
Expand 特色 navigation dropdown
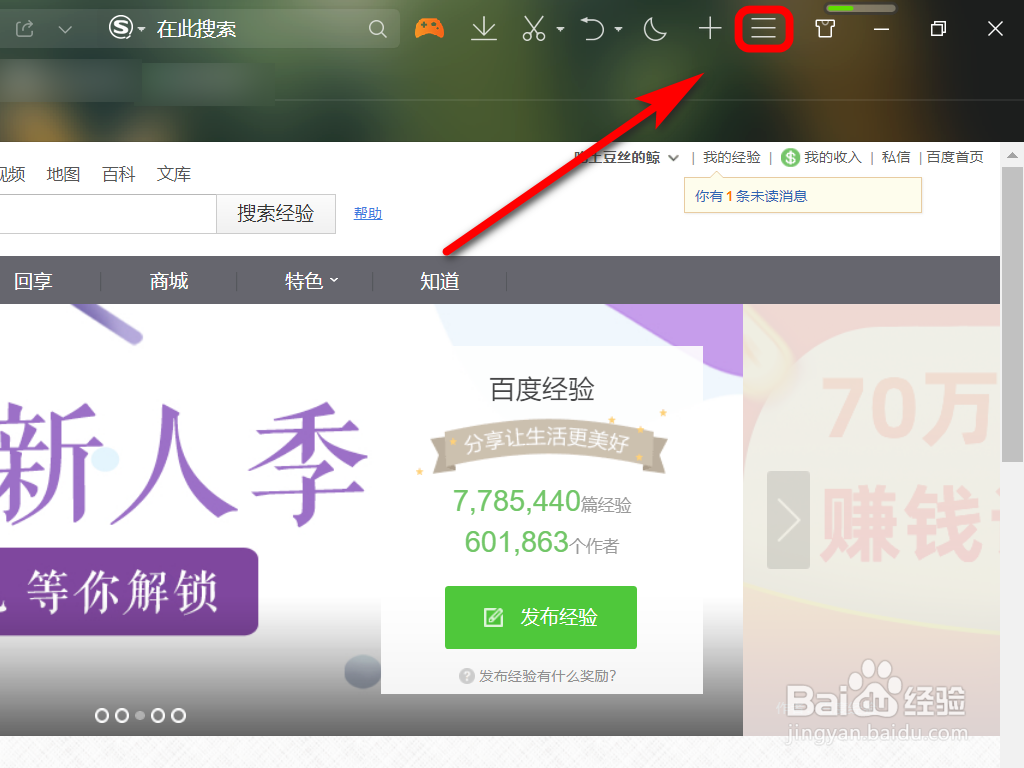click(x=311, y=281)
